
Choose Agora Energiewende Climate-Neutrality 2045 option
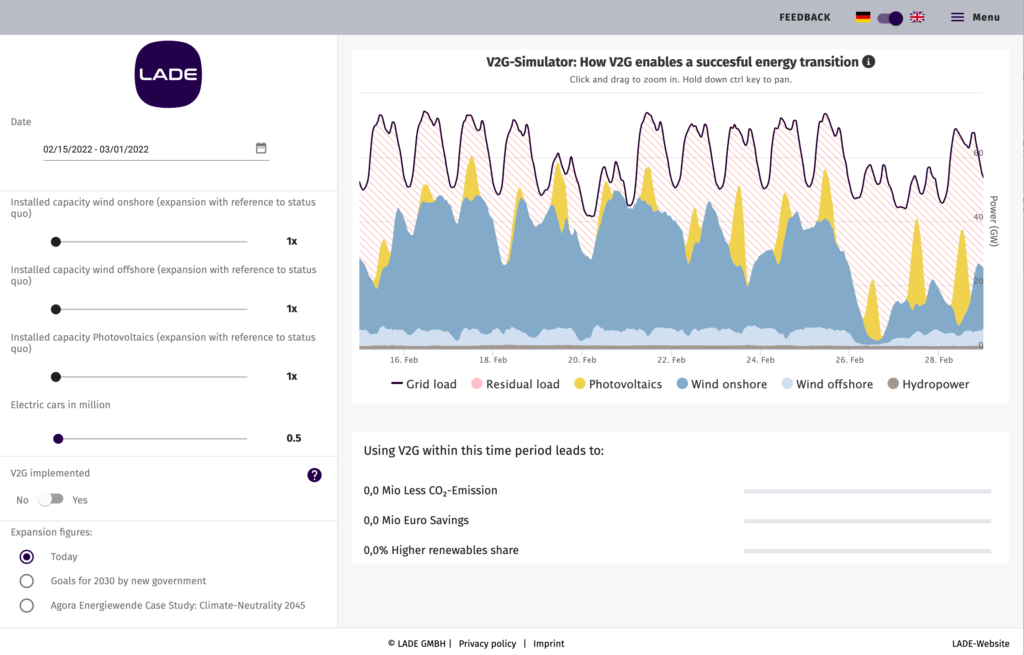(x=27, y=605)
